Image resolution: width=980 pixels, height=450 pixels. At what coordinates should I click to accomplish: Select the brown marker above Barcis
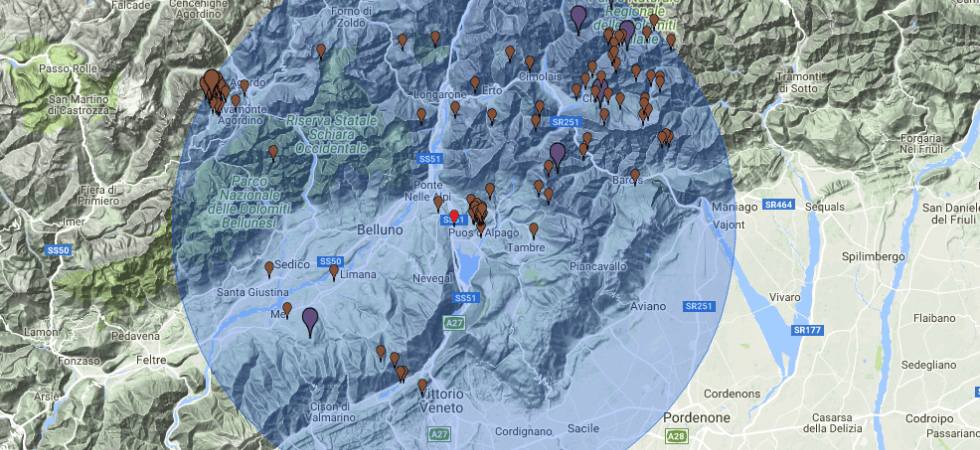pos(635,175)
